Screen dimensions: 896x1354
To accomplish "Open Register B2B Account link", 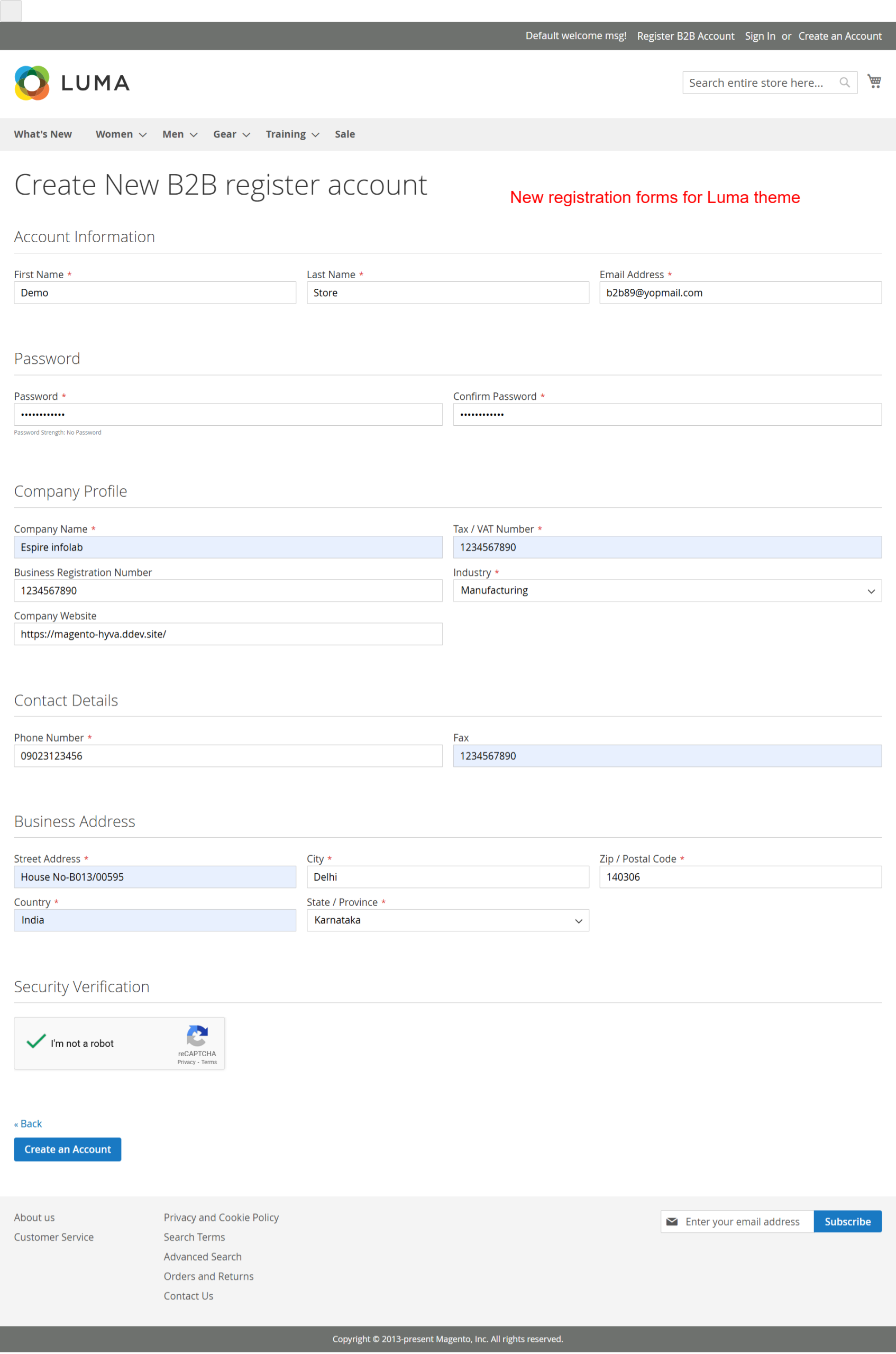I will [x=685, y=36].
